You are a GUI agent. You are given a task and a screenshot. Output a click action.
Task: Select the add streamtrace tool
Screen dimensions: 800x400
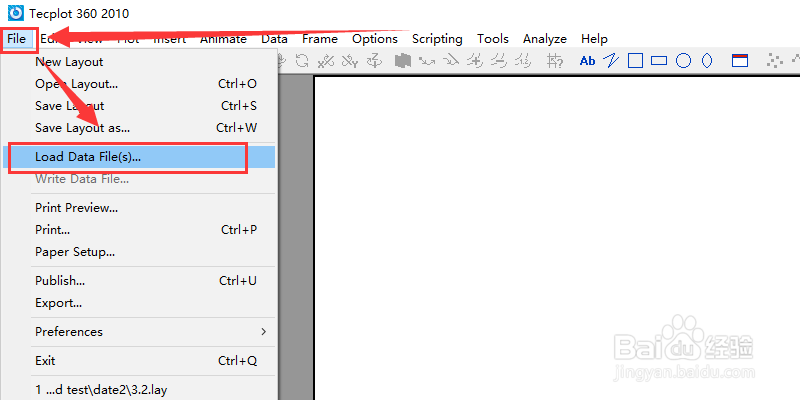(427, 61)
